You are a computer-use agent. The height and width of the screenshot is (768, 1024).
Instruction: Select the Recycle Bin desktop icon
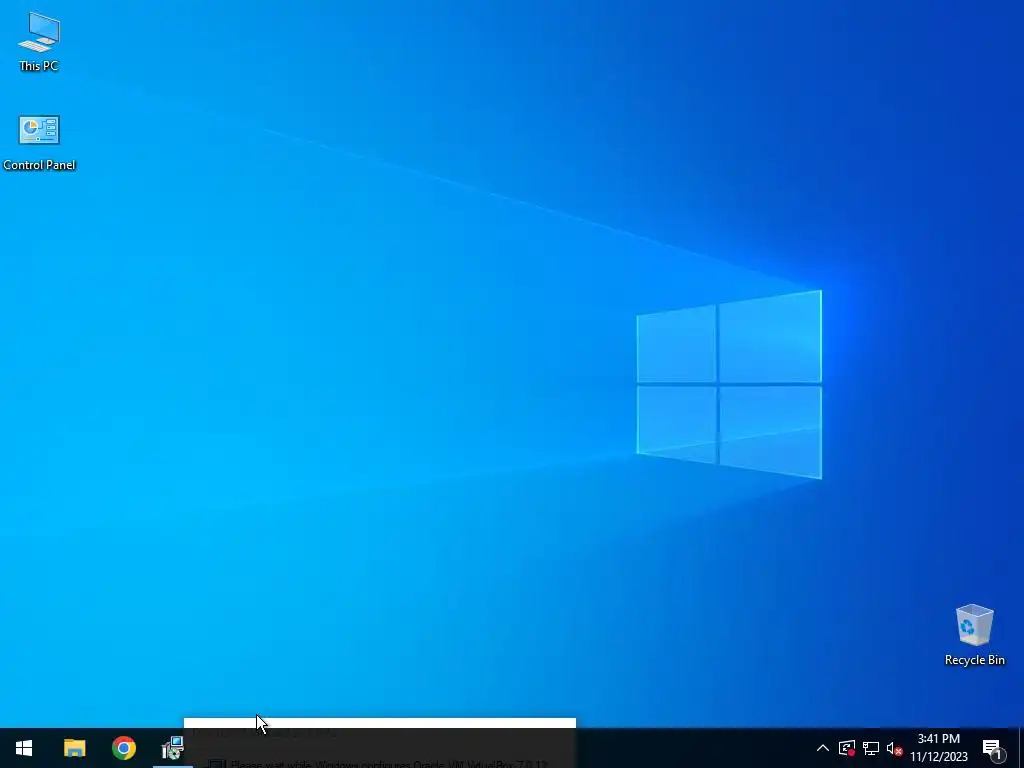[x=974, y=635]
